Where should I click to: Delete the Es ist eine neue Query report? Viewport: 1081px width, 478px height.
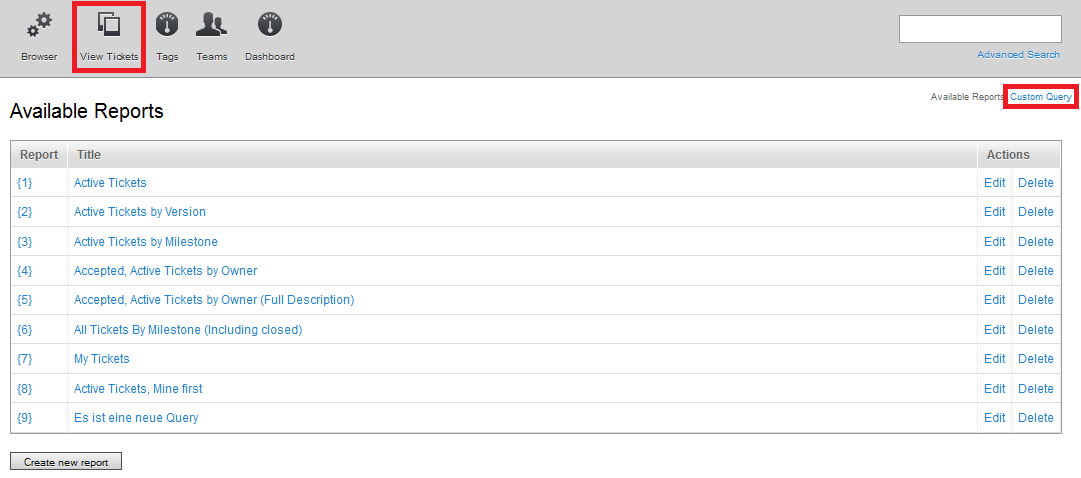pos(1035,418)
